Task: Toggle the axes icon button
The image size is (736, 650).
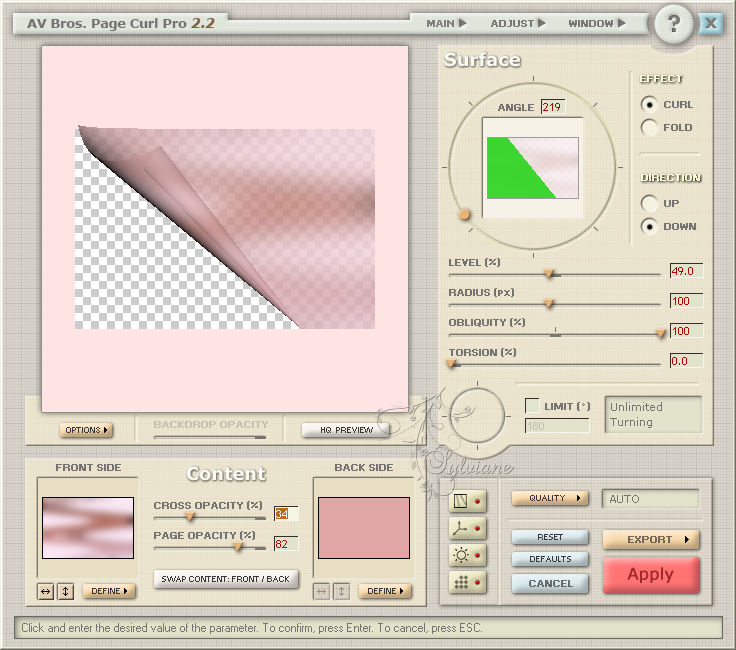Action: point(467,528)
